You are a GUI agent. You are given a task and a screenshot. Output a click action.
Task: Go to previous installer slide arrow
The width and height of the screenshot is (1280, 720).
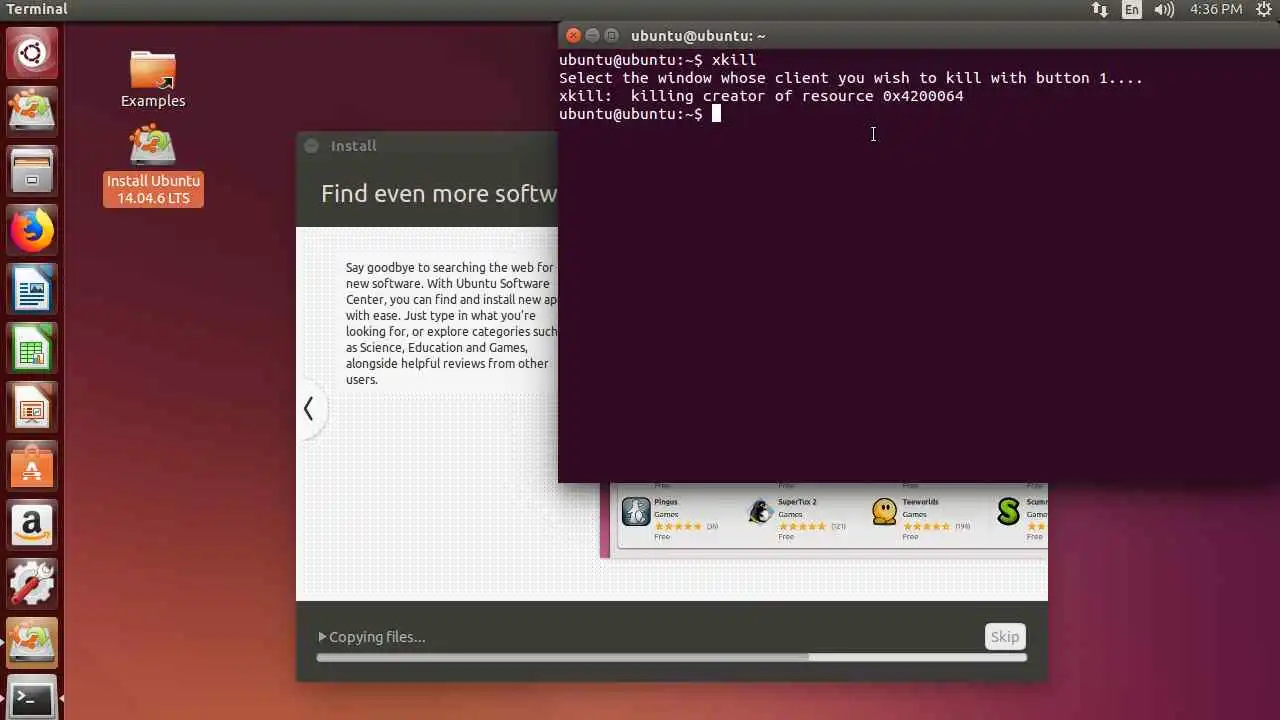(309, 408)
